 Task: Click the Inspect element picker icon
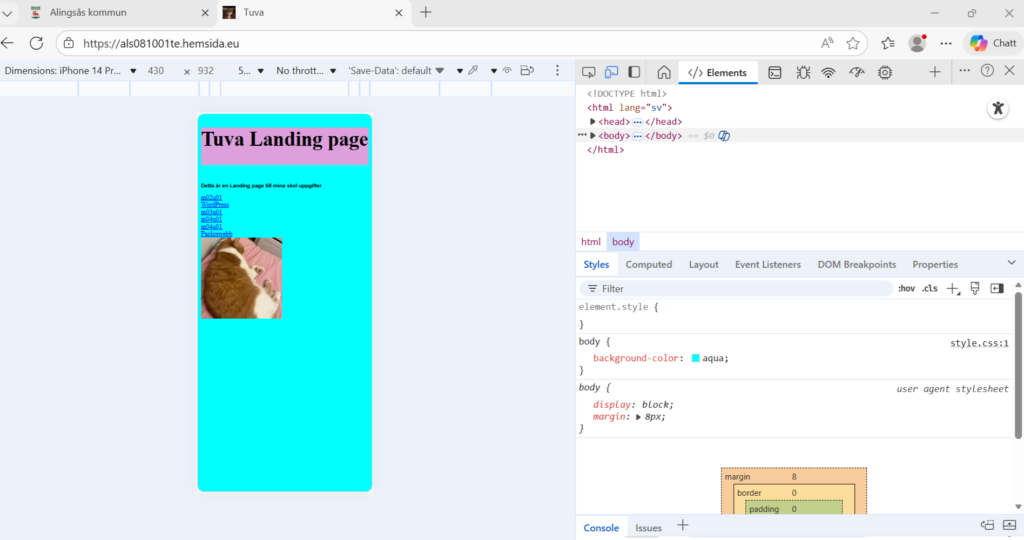click(x=589, y=72)
